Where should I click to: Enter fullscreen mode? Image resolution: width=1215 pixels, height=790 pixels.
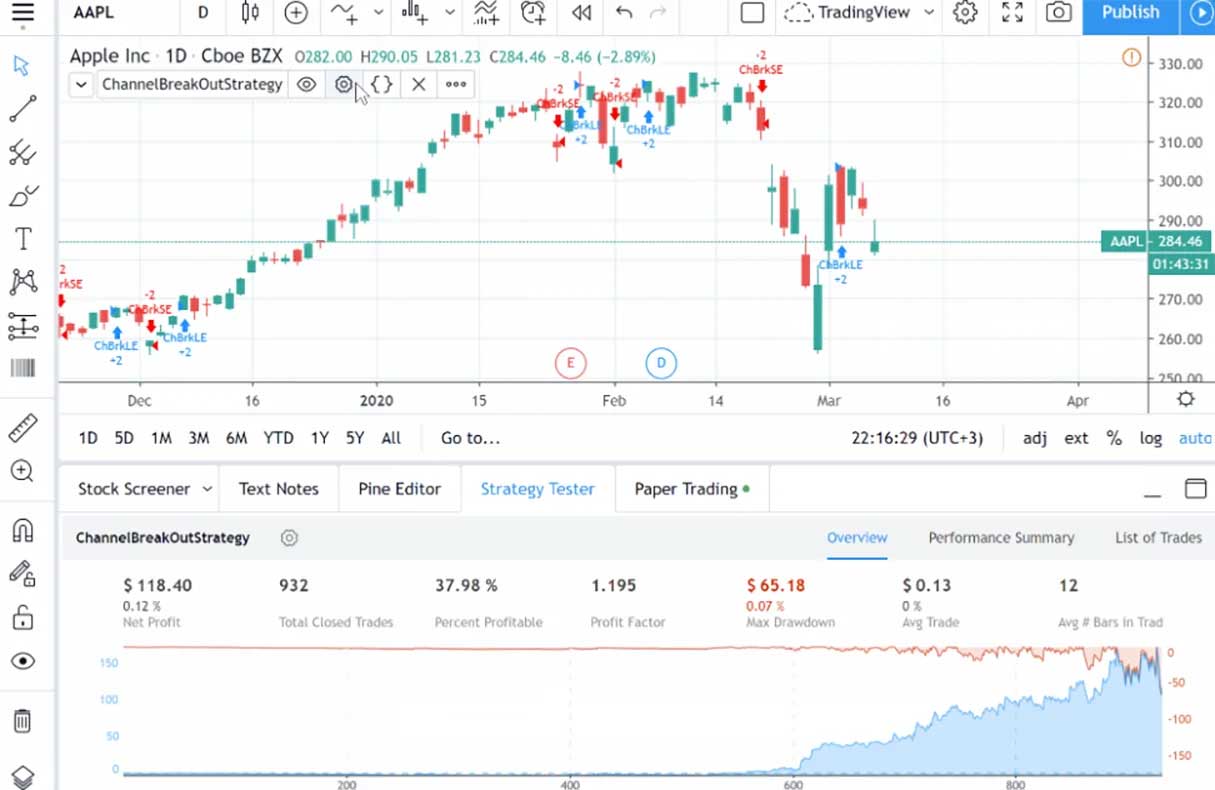pos(1012,13)
